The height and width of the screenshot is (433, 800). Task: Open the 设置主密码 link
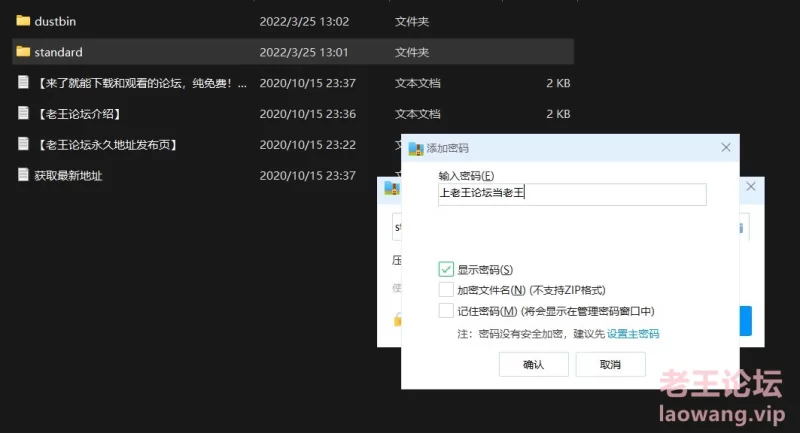633,334
